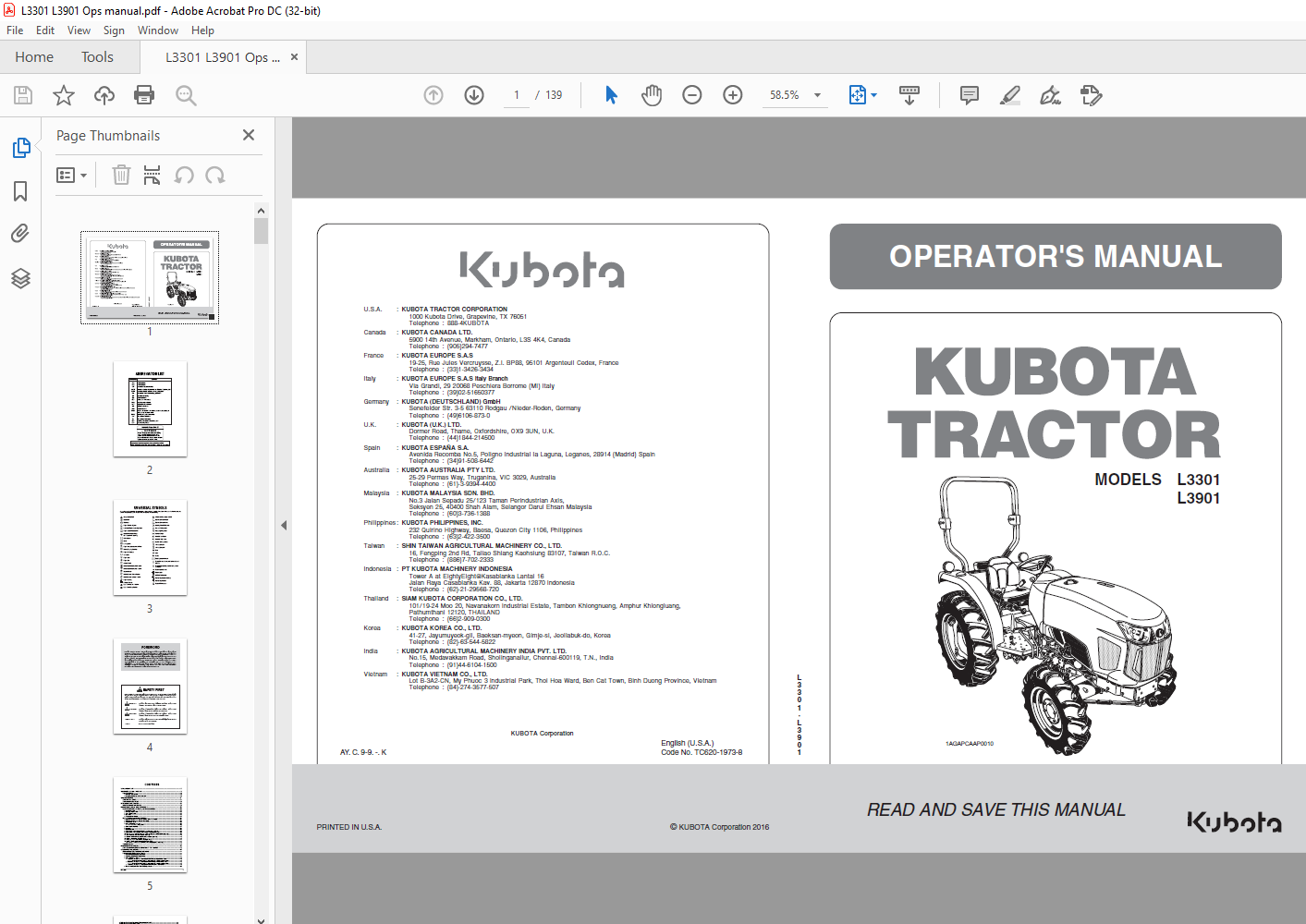1306x924 pixels.
Task: Click the stamp/edit tool icon
Action: click(x=1092, y=95)
